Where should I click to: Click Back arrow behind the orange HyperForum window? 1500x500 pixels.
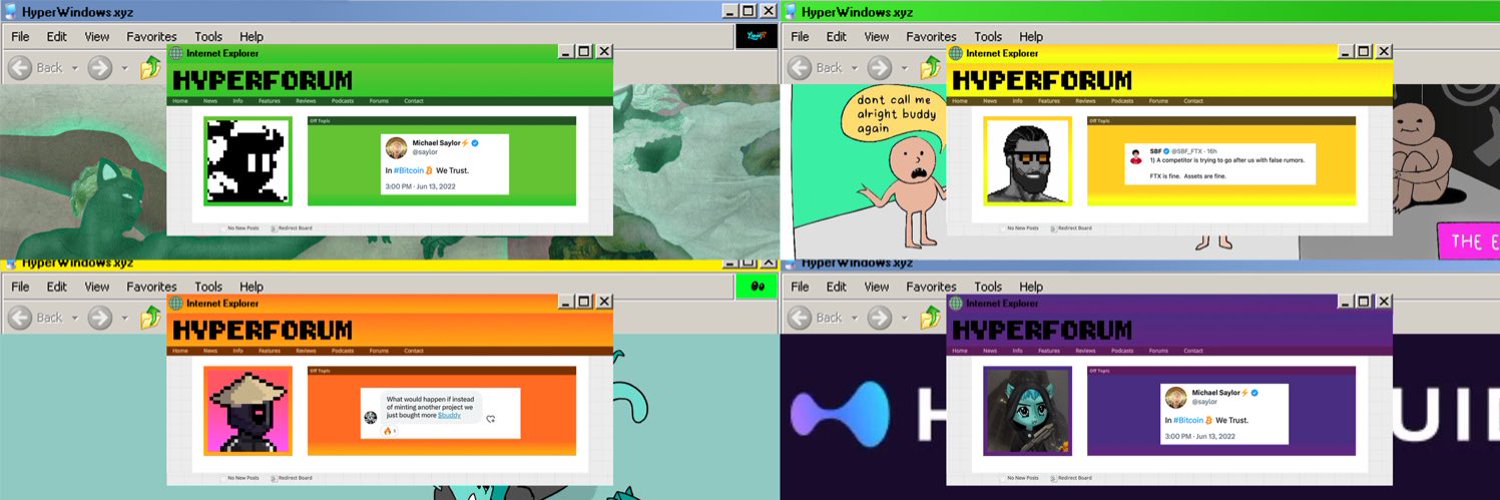coord(19,318)
